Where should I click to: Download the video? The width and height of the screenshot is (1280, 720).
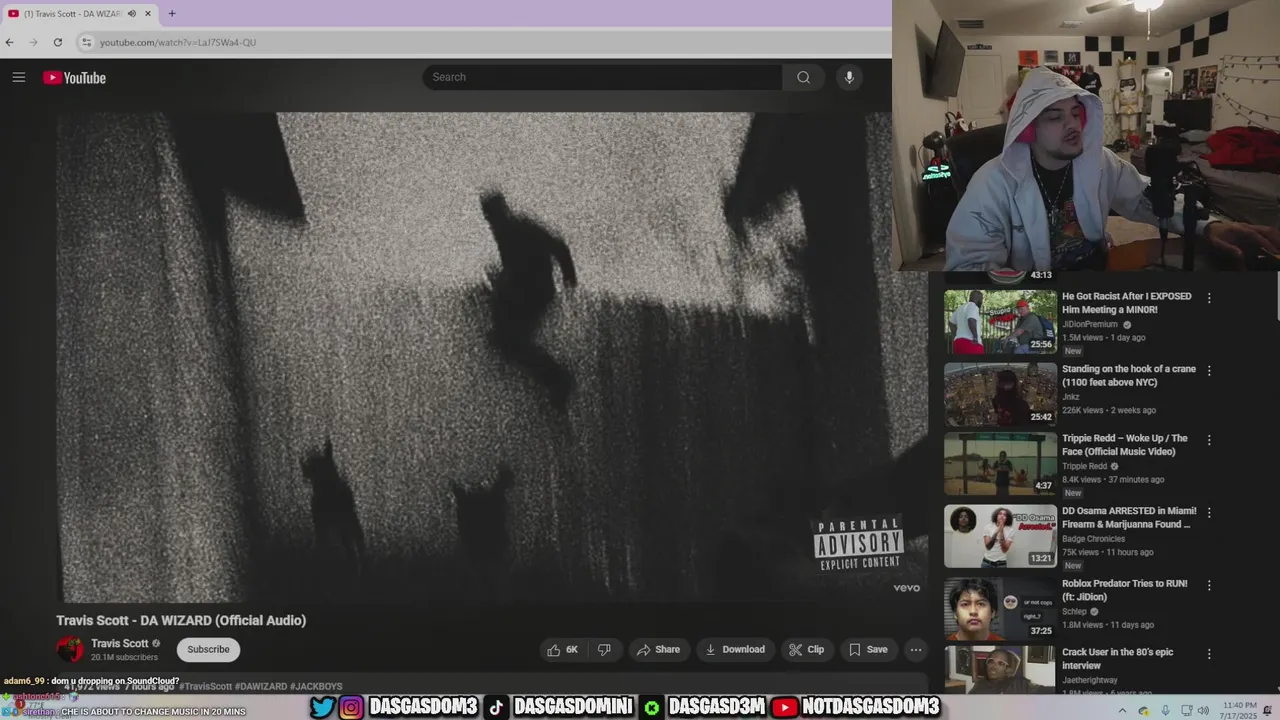(x=735, y=649)
